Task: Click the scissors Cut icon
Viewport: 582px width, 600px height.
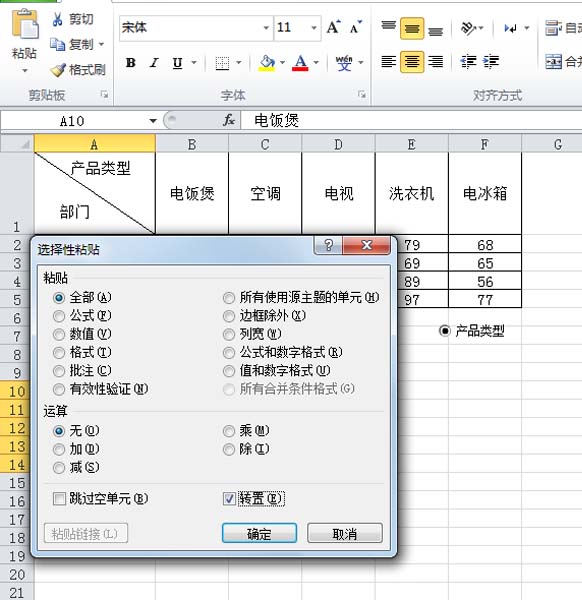Action: [x=57, y=19]
